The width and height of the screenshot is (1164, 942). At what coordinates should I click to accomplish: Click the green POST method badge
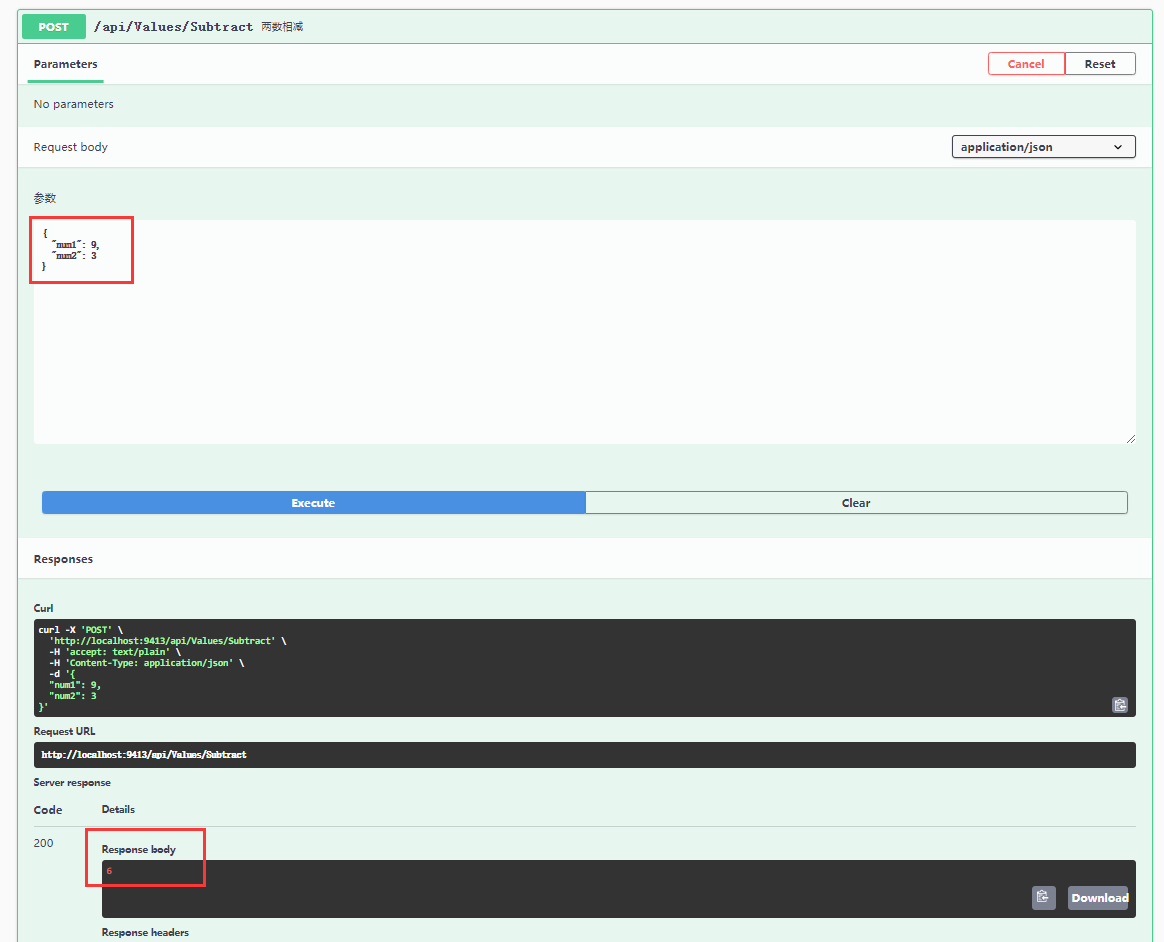pos(53,26)
